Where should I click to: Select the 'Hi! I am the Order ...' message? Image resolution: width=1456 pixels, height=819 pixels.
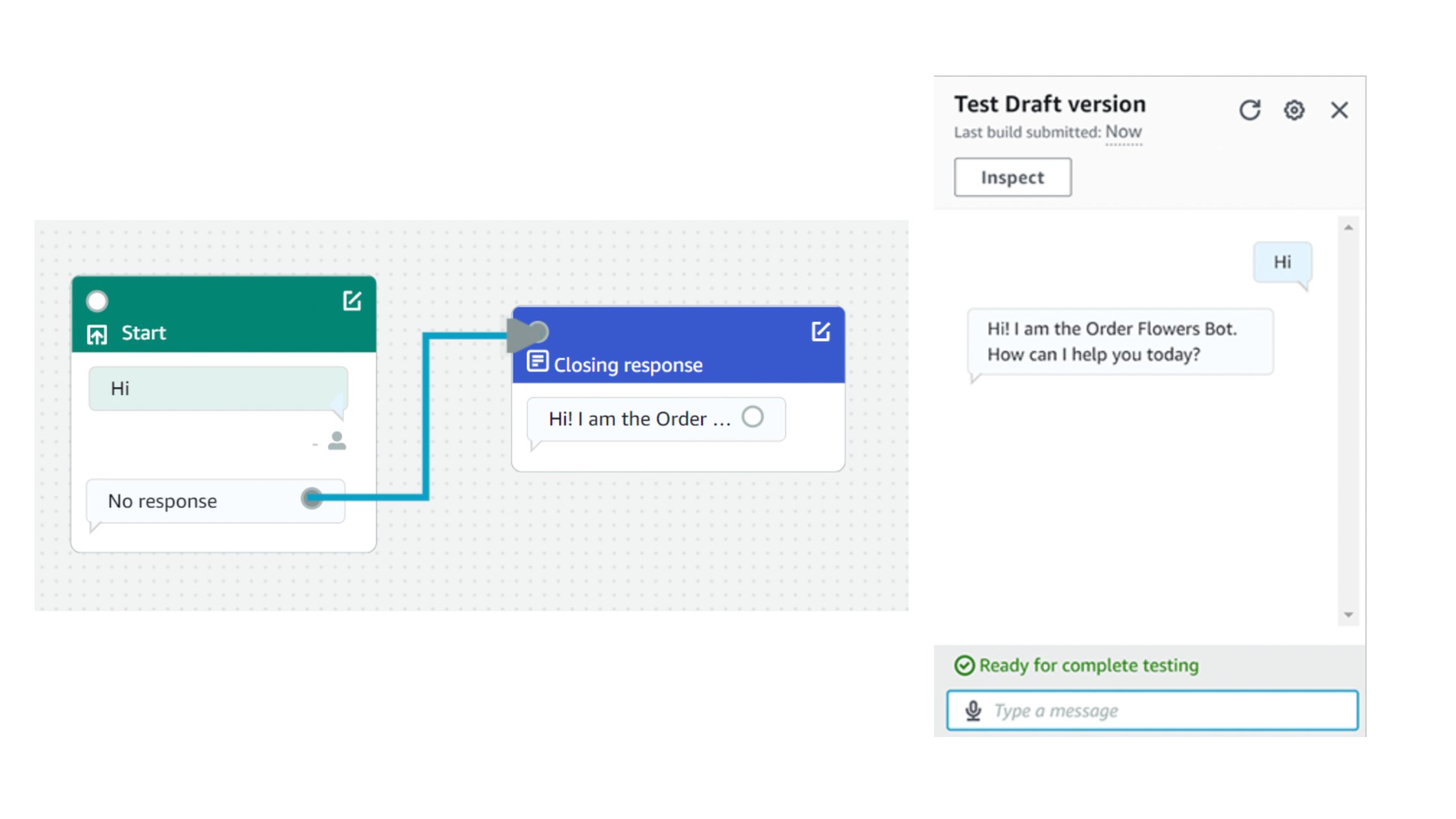[x=656, y=419]
